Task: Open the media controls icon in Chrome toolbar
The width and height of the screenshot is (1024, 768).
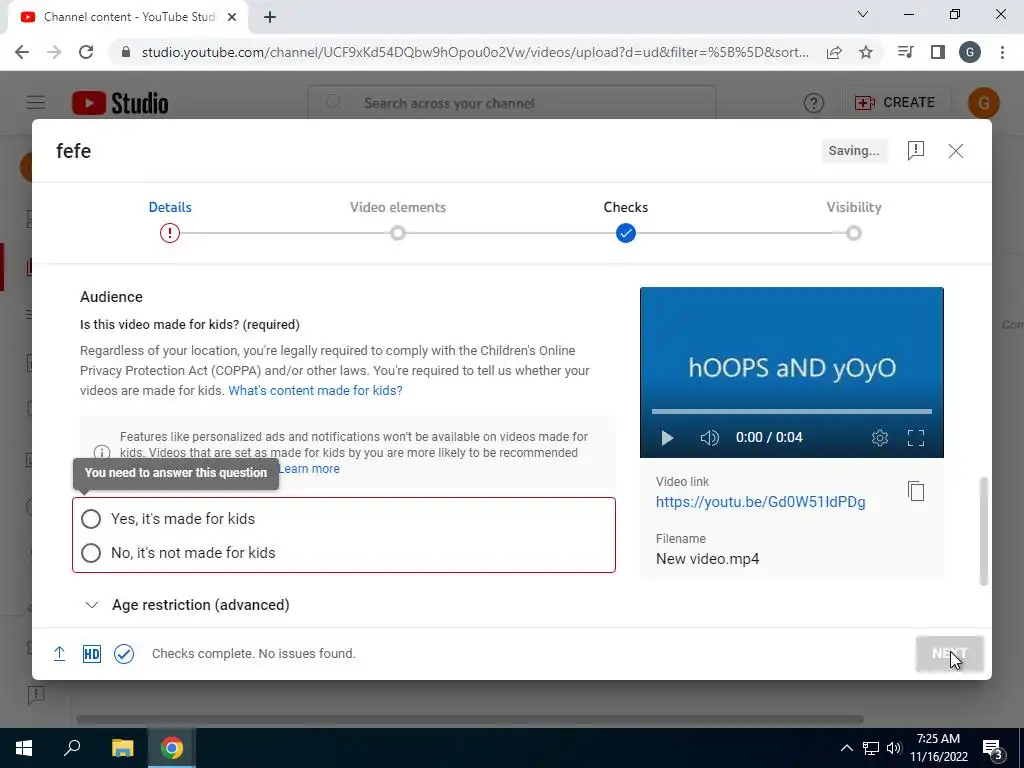Action: coord(905,52)
